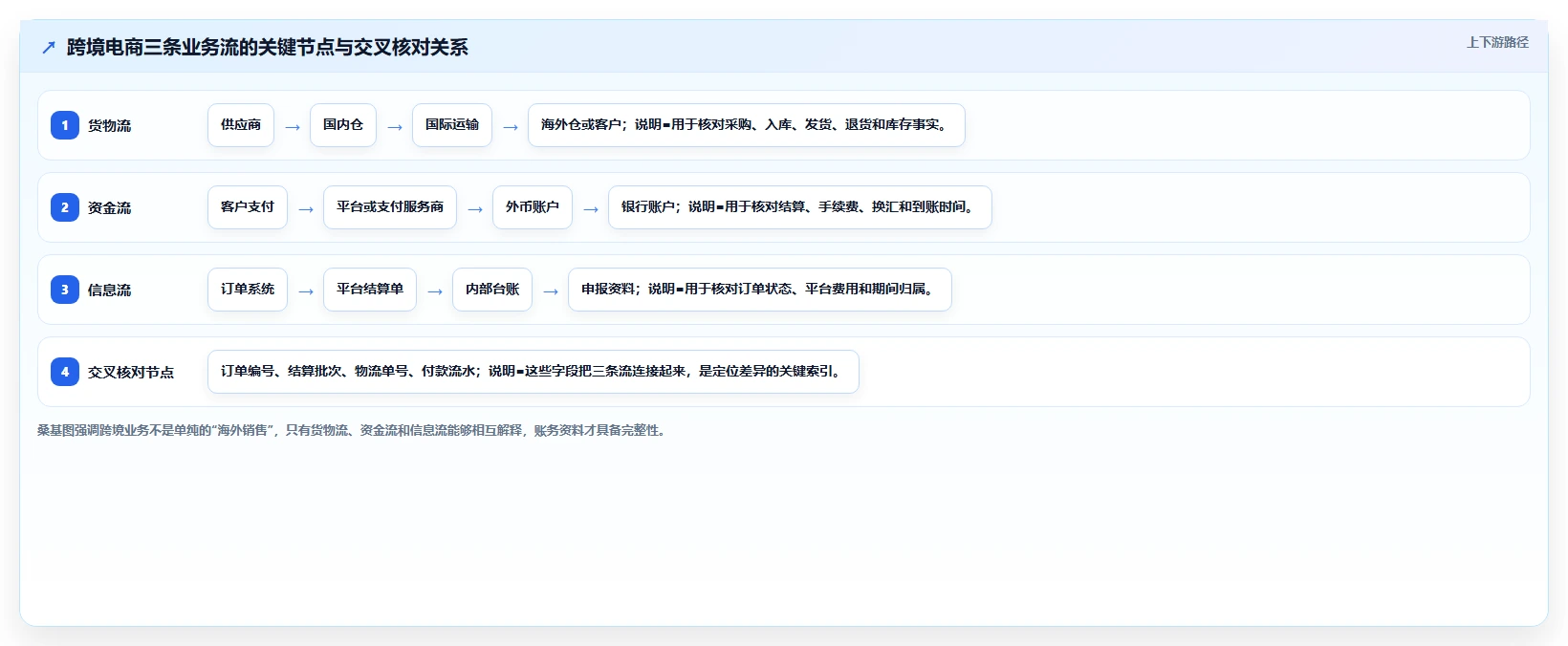Select the 交叉核对节点 row label

point(131,372)
